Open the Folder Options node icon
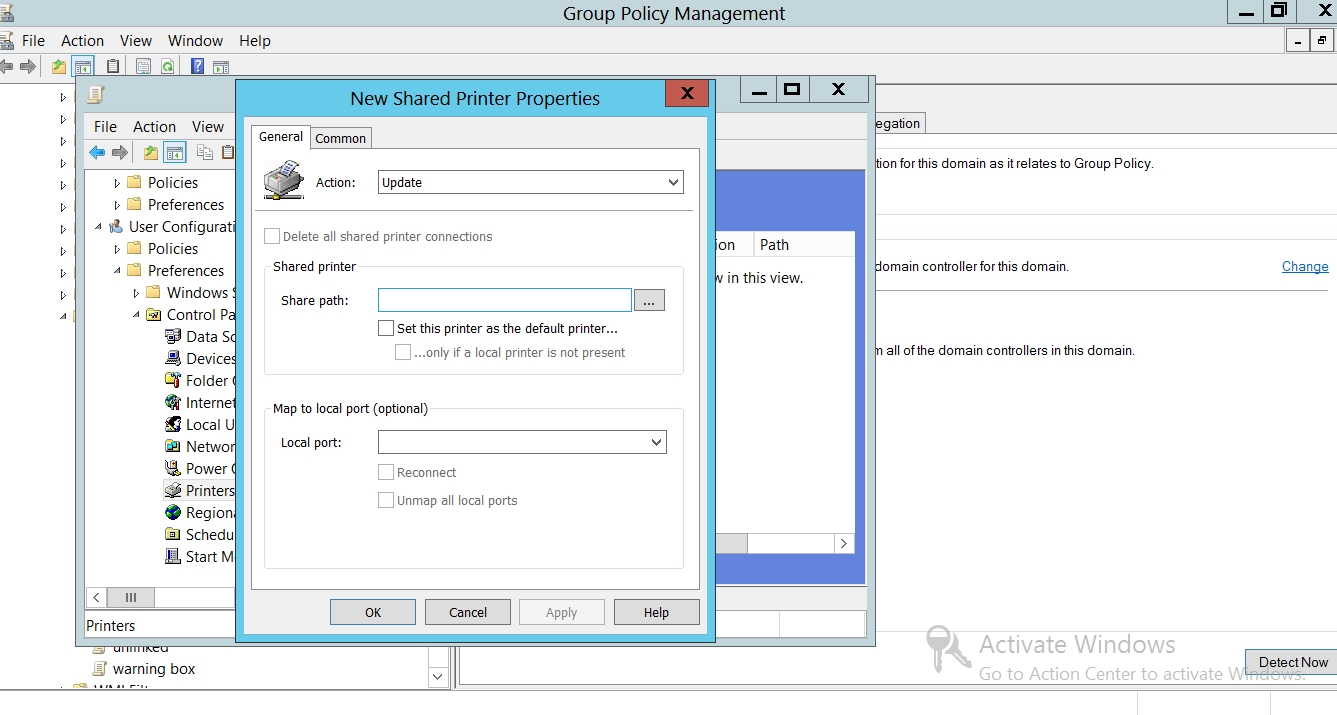This screenshot has width=1337, height=715. coord(173,380)
